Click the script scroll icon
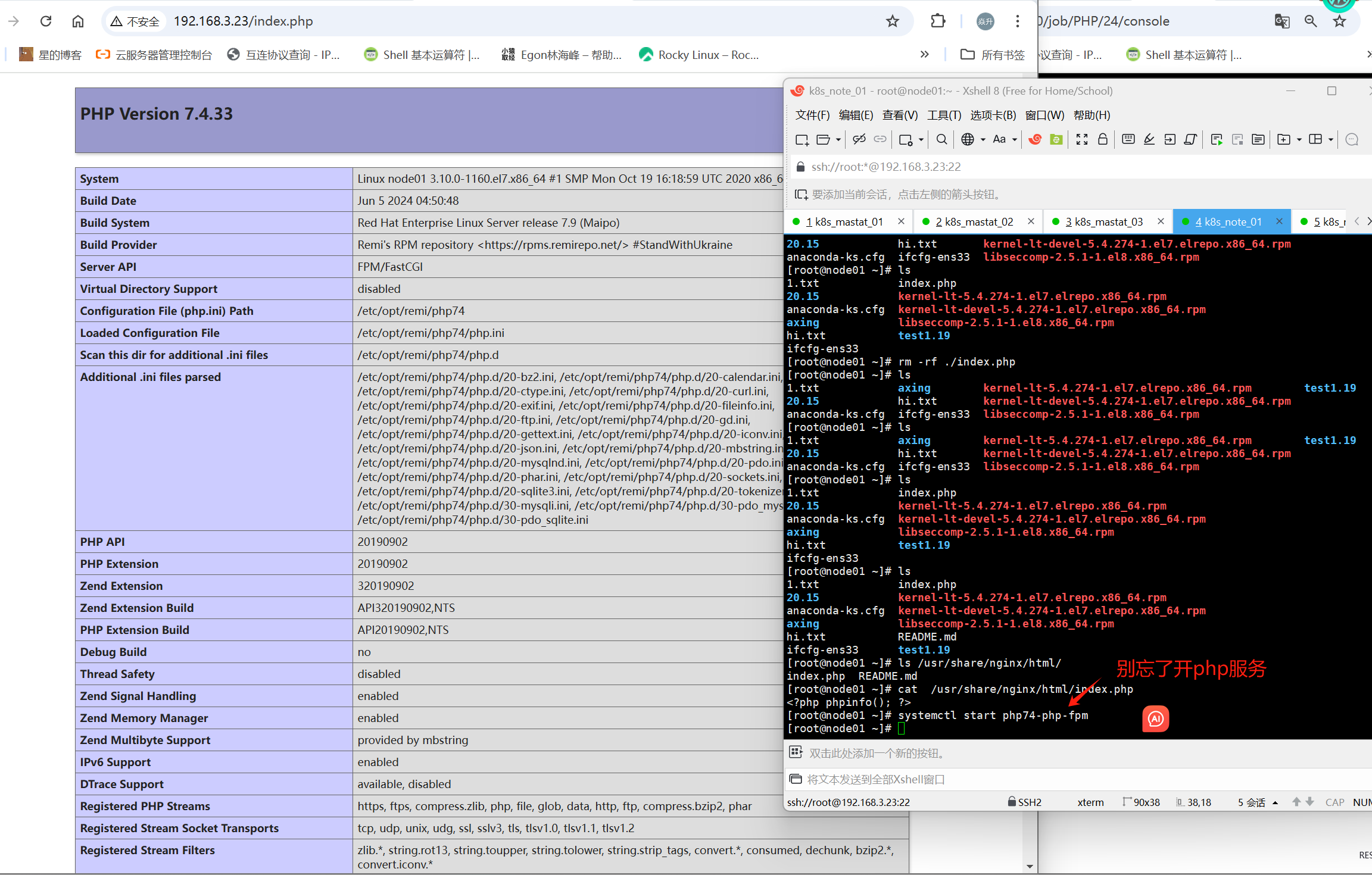Viewport: 1372px width, 875px height. point(1190,139)
